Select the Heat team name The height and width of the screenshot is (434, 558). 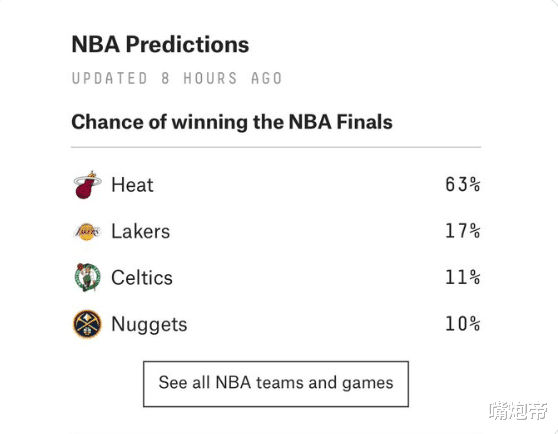click(x=132, y=185)
